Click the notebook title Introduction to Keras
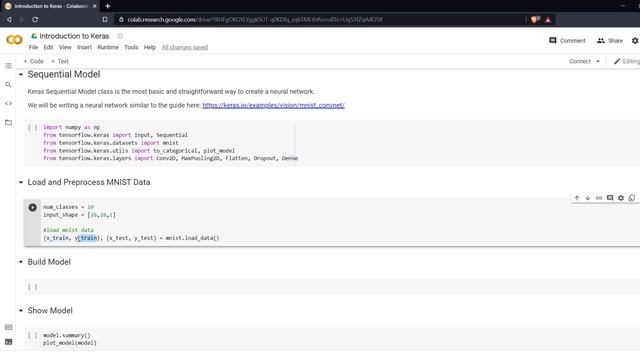This screenshot has height=360, width=640. coord(74,36)
